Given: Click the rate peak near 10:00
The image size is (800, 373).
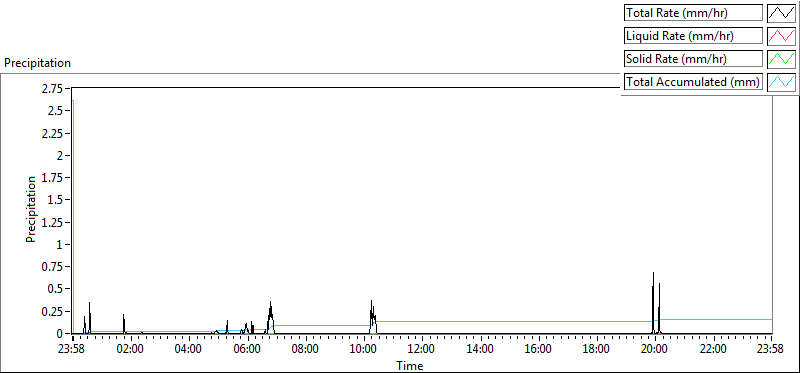Looking at the screenshot, I should tap(372, 315).
